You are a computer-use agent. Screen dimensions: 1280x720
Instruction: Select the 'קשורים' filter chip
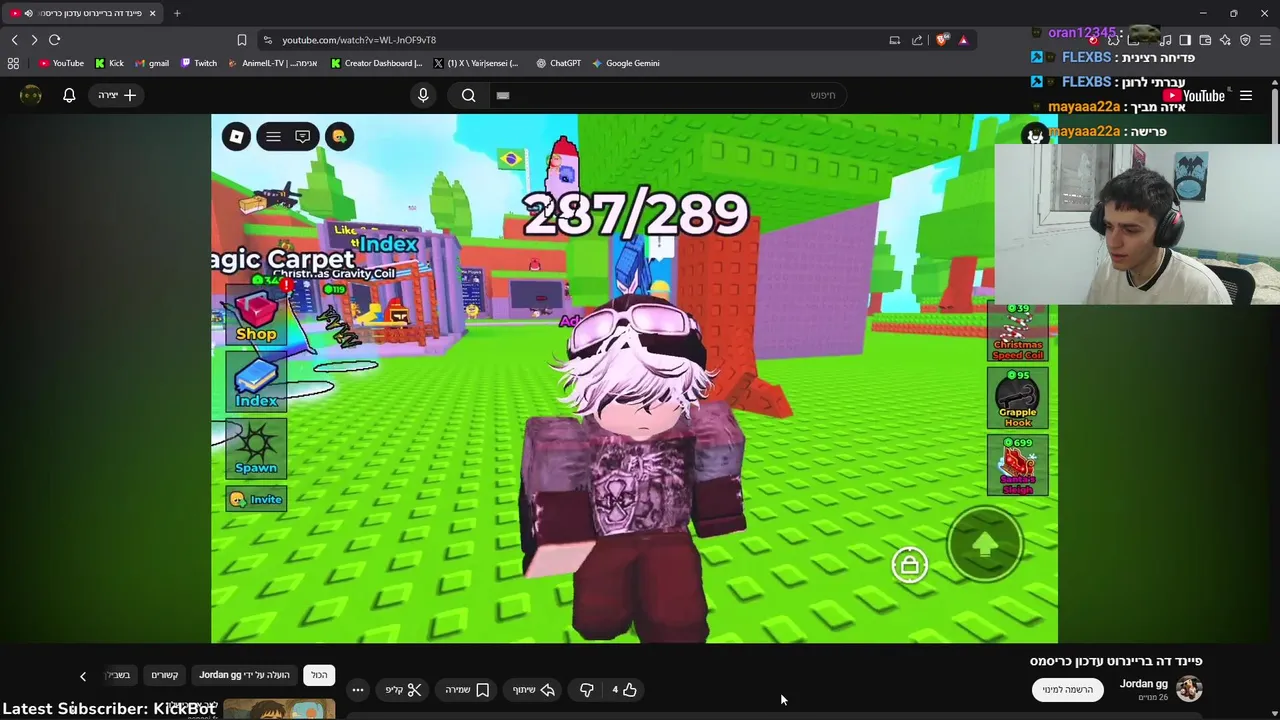tap(164, 675)
